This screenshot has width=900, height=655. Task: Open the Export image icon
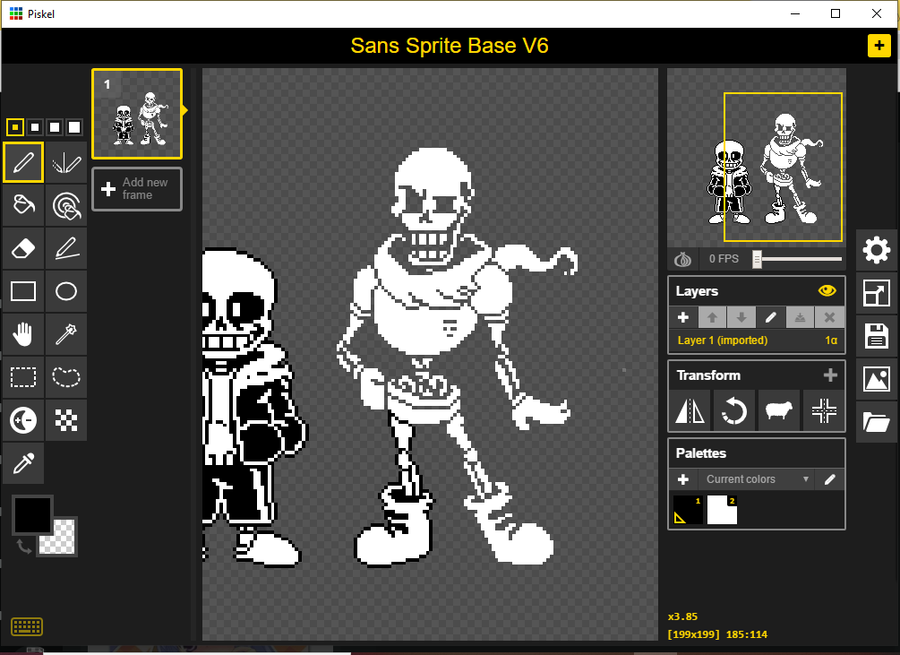pos(876,379)
